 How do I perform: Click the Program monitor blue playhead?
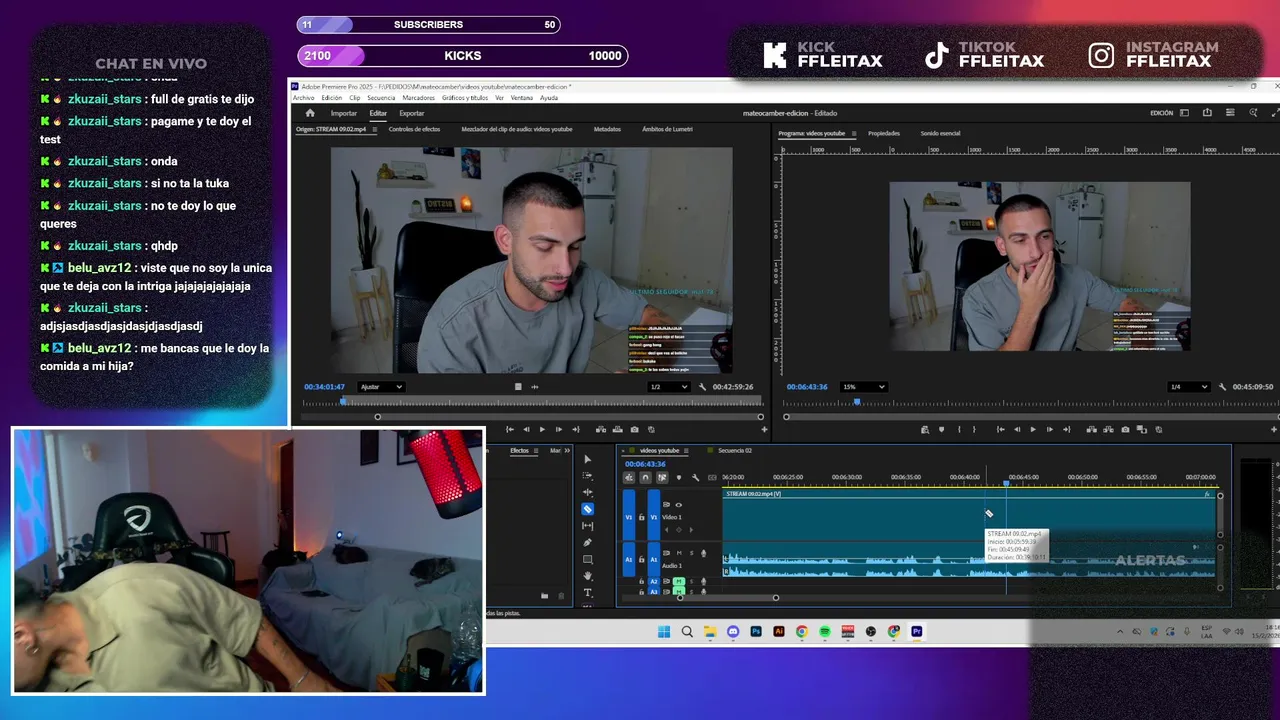pos(857,401)
